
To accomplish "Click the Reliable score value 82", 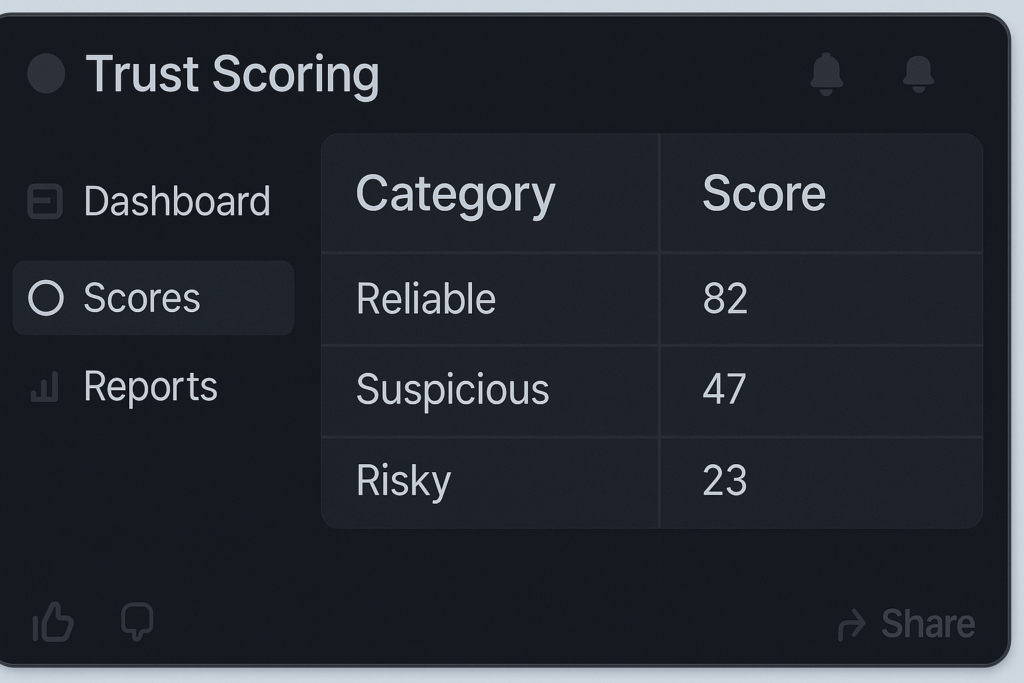I will (x=725, y=299).
